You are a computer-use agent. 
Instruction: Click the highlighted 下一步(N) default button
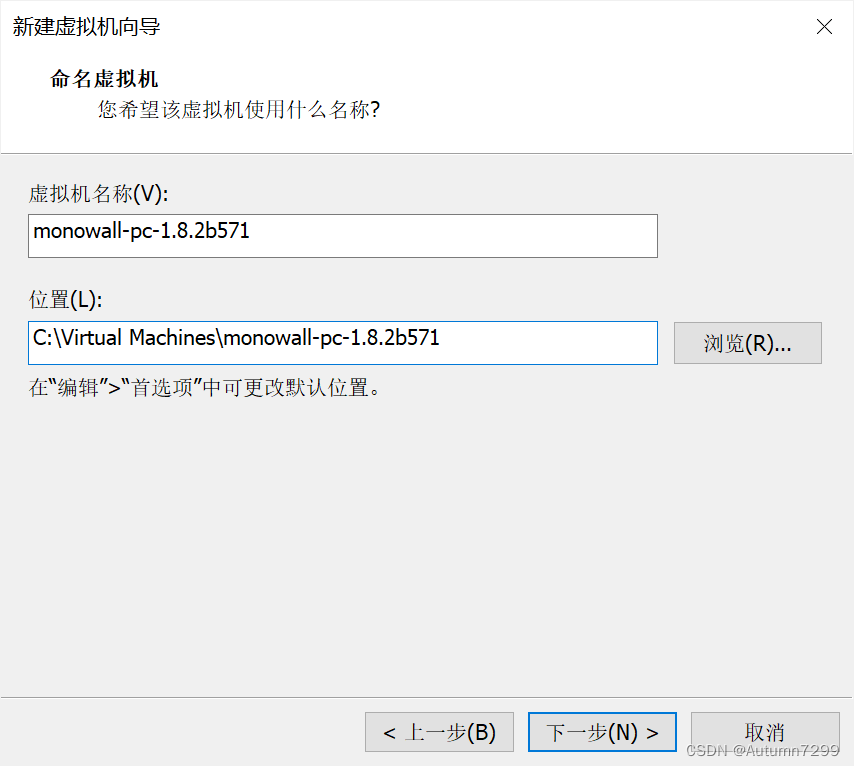point(601,732)
